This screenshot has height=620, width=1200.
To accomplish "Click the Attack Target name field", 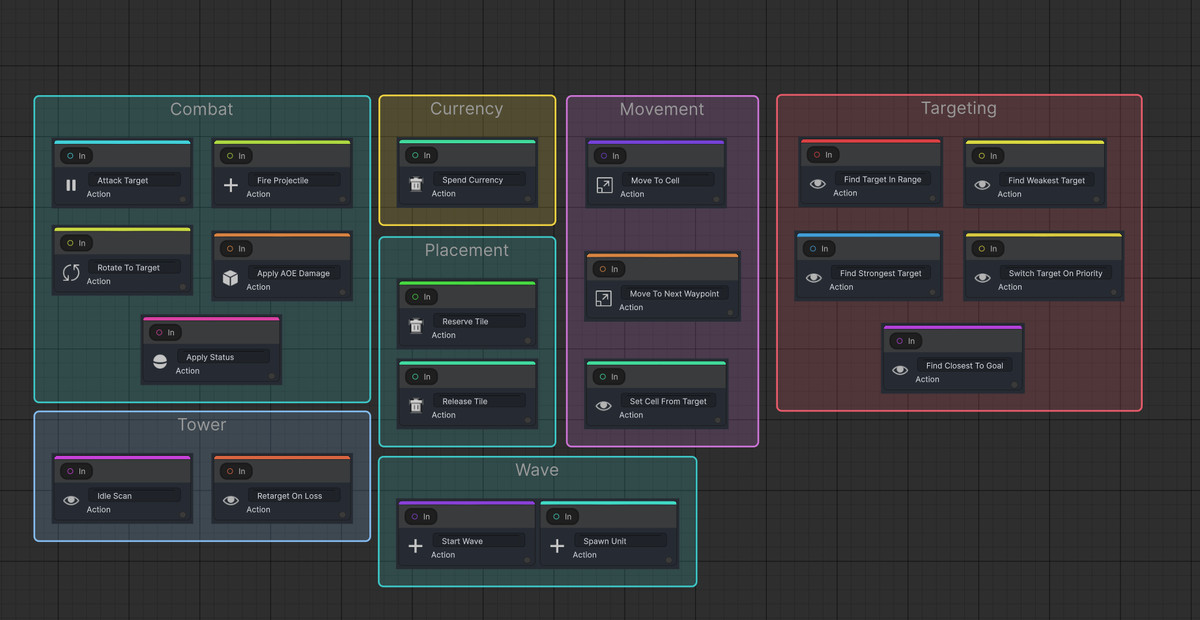I will [x=135, y=180].
